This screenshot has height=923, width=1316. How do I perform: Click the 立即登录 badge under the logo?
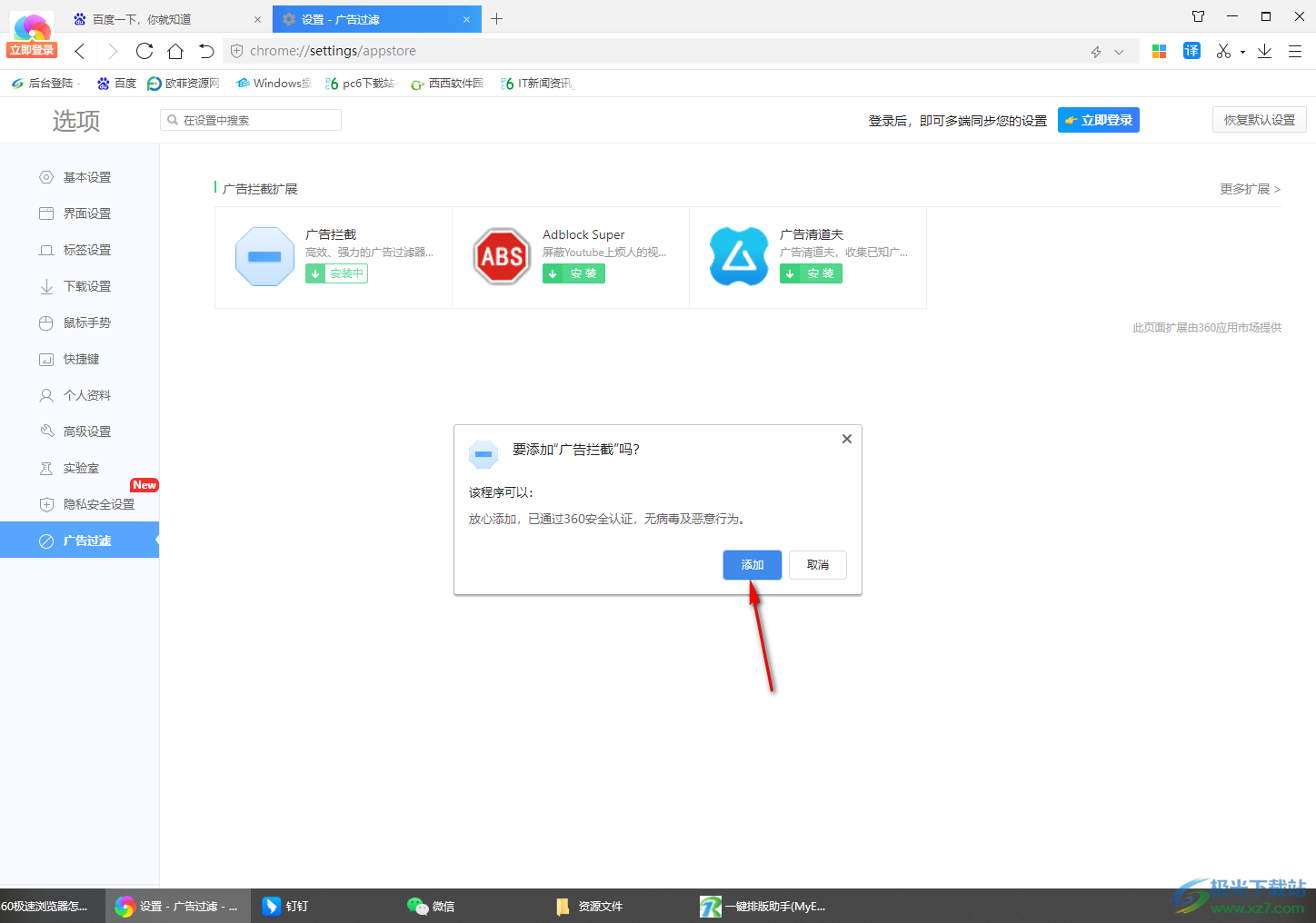[x=32, y=50]
